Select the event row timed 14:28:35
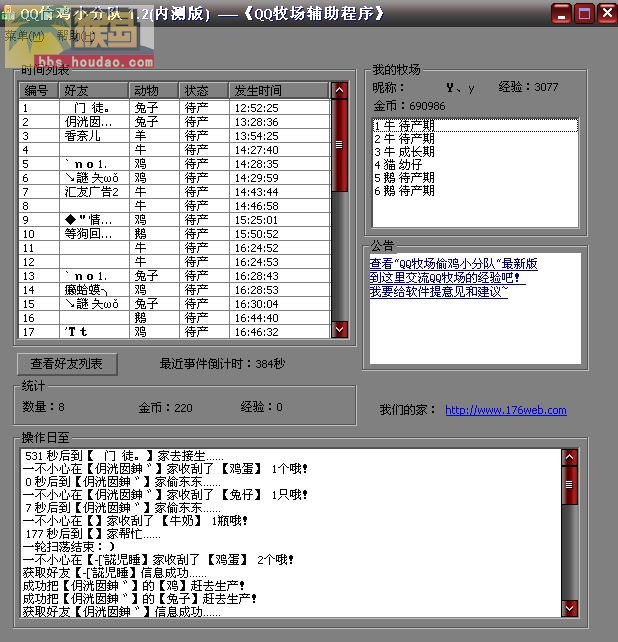The image size is (618, 642). coord(174,164)
